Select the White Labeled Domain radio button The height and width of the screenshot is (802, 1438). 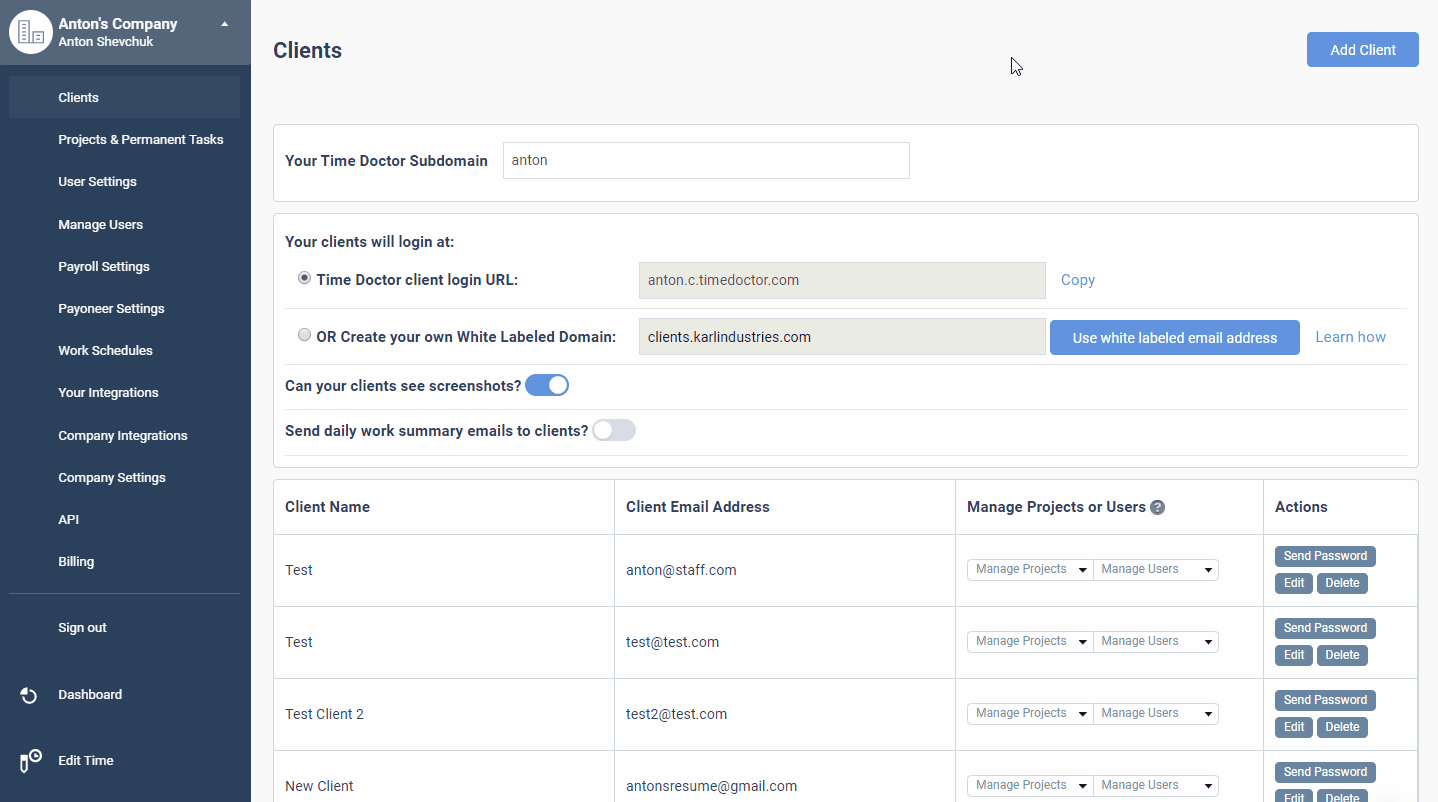304,334
